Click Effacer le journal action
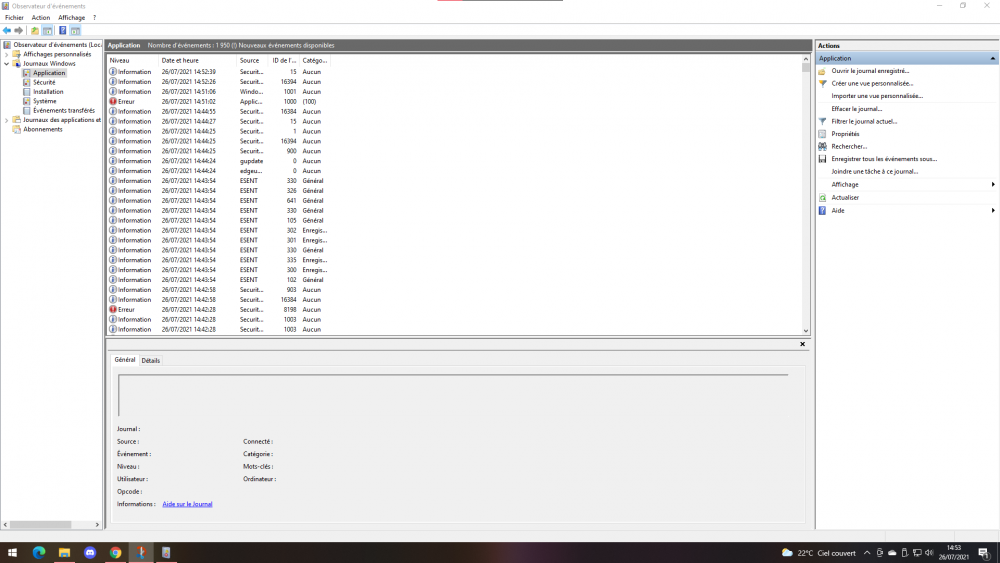Viewport: 1000px width, 563px height. click(857, 109)
